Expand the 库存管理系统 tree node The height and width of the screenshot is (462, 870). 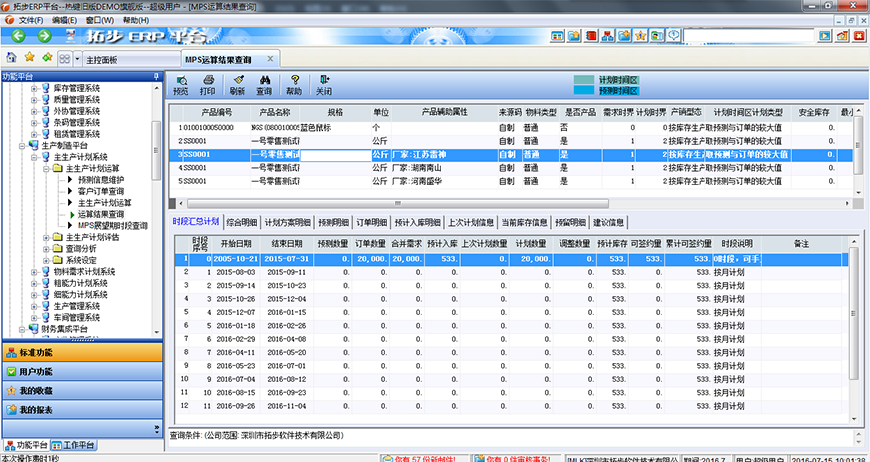[33, 89]
